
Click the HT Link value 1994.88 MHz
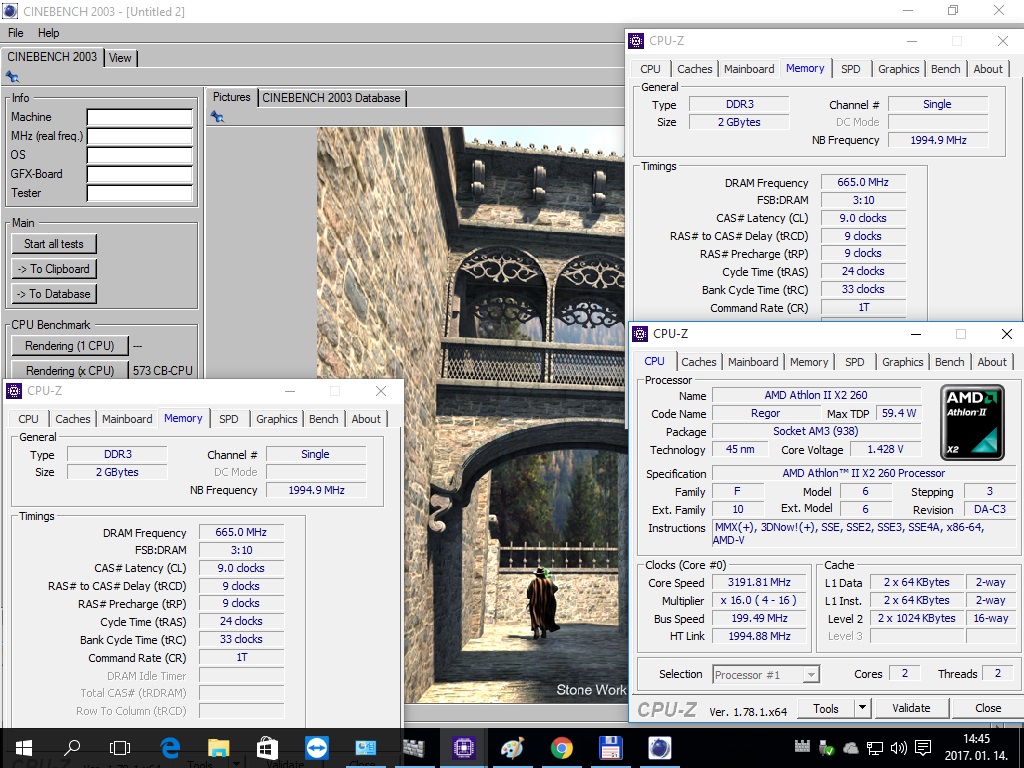(x=760, y=636)
